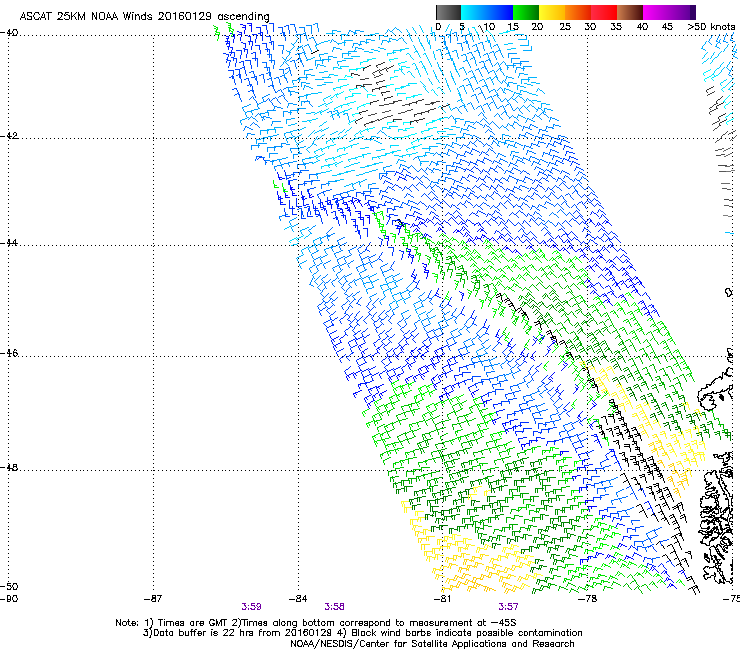The image size is (740, 650).
Task: Click the purple '3:58' time label
Action: (x=334, y=607)
